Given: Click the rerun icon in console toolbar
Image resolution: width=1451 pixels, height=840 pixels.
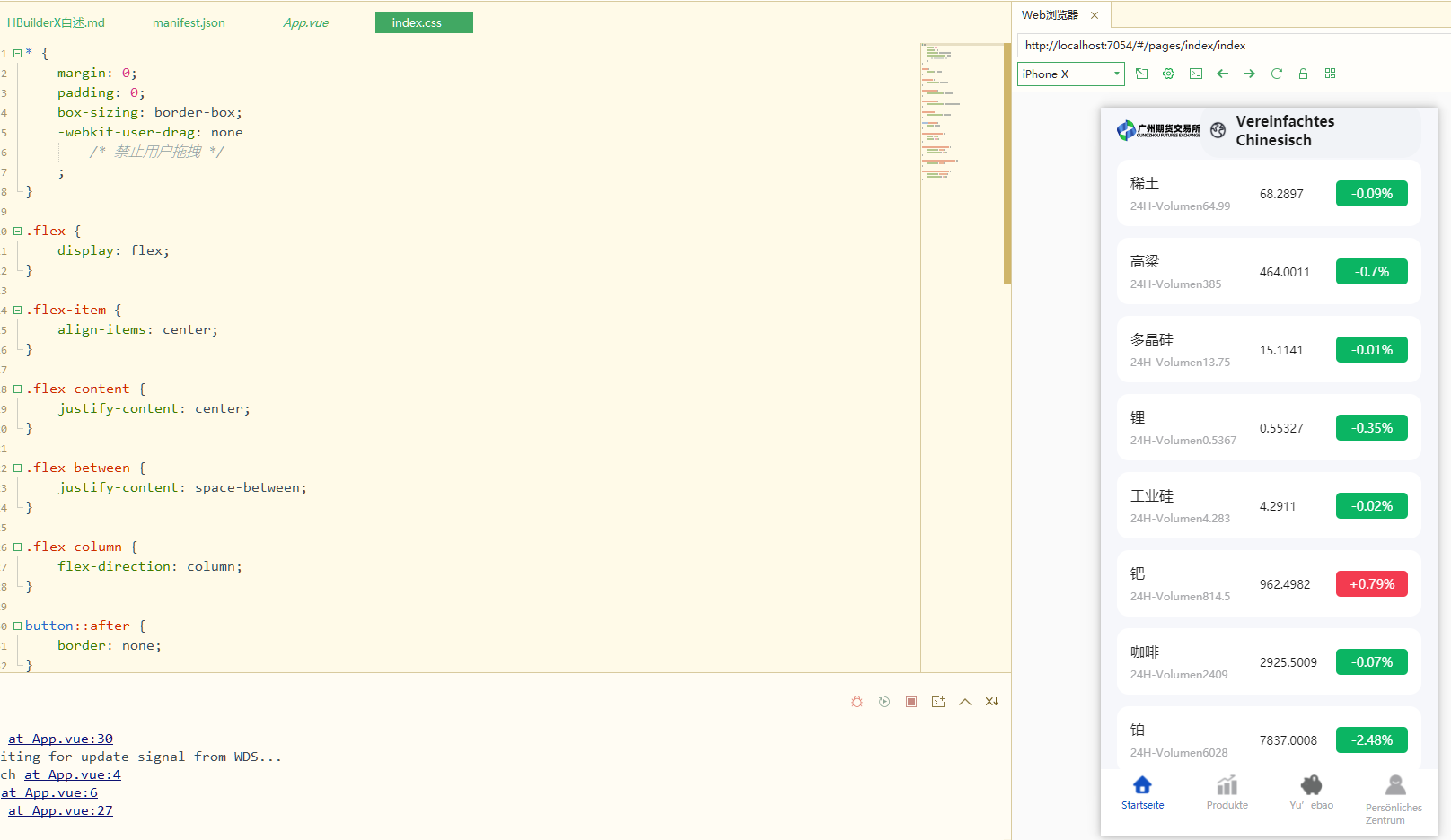Looking at the screenshot, I should 884,702.
